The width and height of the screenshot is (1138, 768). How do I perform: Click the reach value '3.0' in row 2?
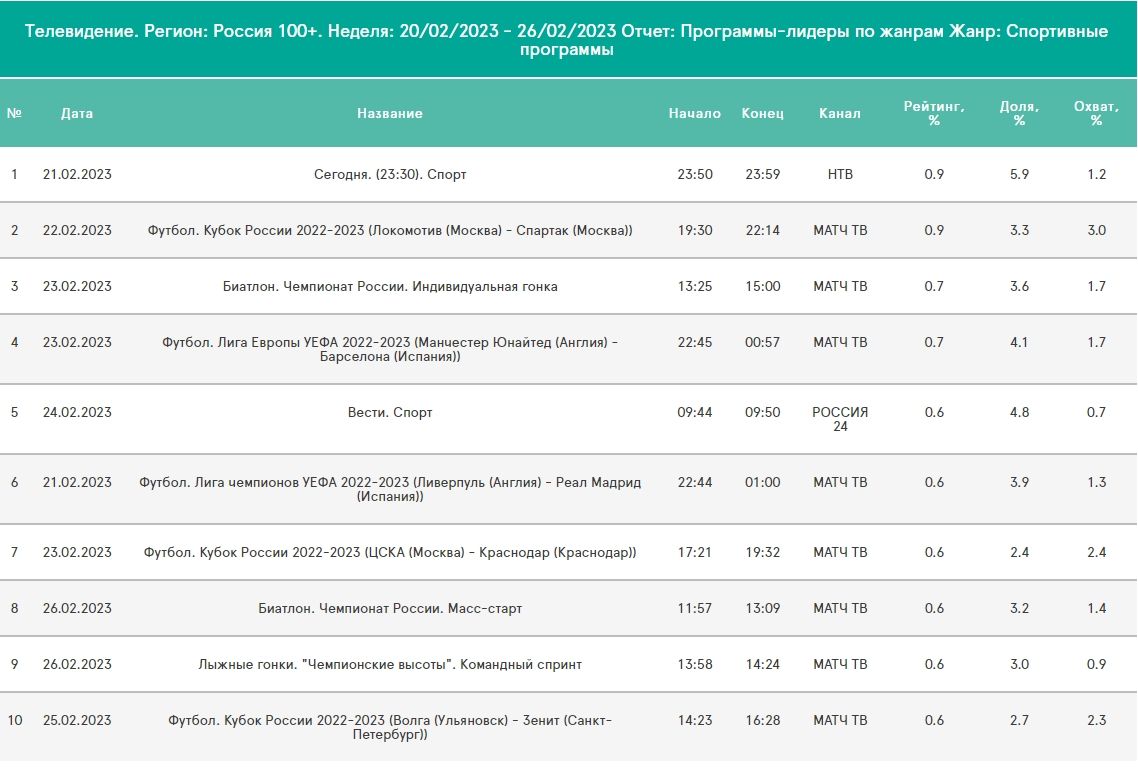[1096, 230]
